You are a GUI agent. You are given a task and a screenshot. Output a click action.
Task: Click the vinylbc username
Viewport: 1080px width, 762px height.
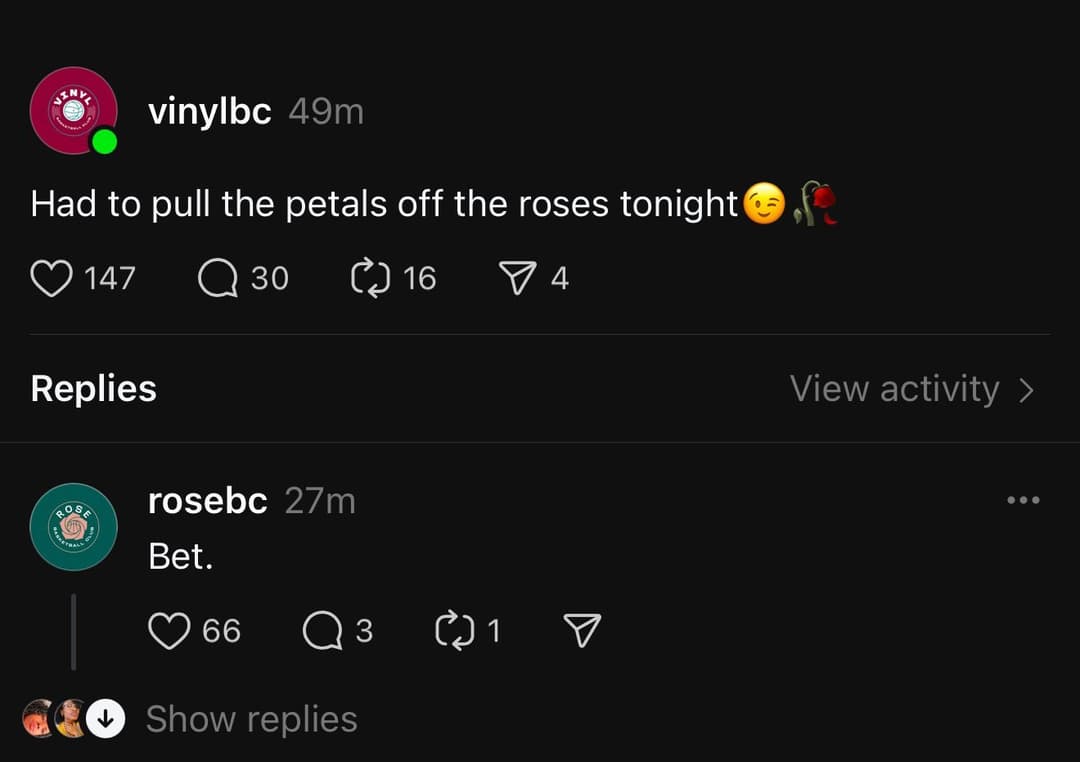(209, 111)
